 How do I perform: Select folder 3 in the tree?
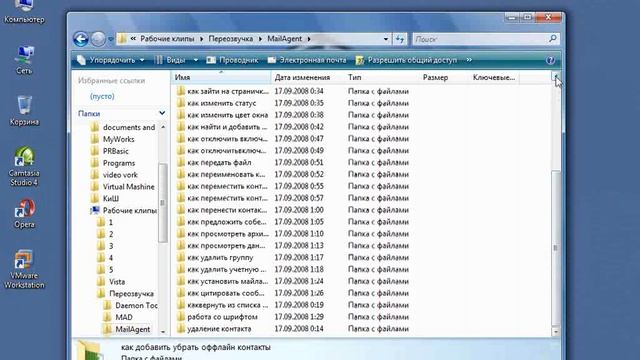105,246
